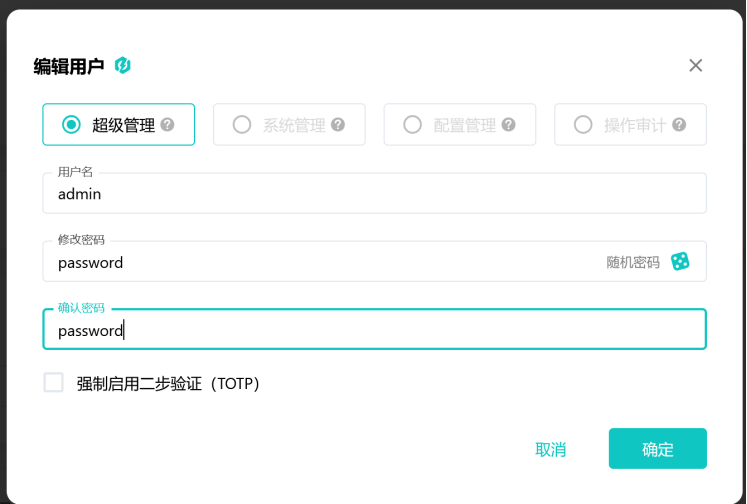
Task: Click the help icon next to 操作审计
Action: pos(679,125)
